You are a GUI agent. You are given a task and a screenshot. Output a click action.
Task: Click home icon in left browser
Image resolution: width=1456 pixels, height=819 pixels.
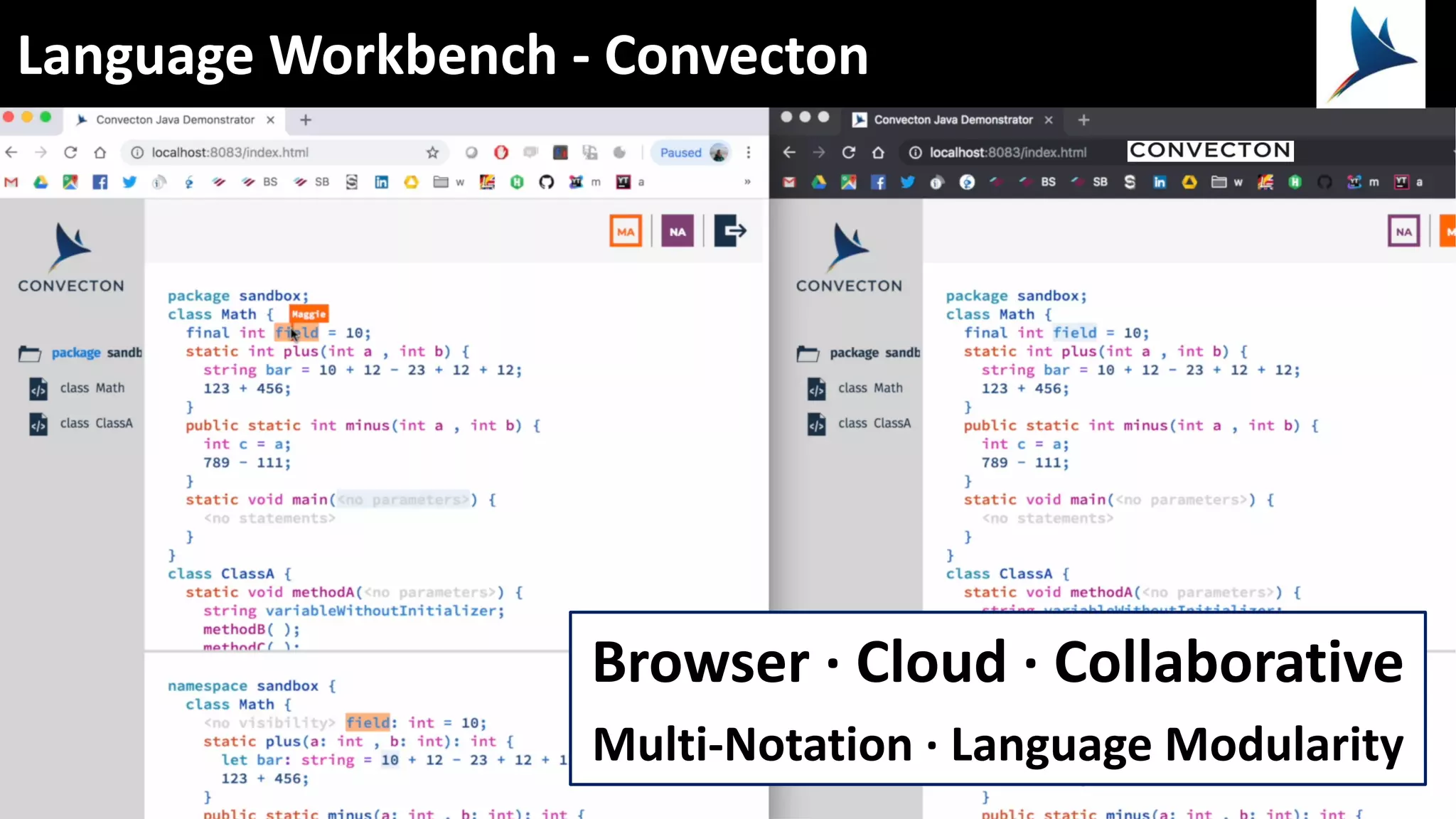click(x=100, y=152)
